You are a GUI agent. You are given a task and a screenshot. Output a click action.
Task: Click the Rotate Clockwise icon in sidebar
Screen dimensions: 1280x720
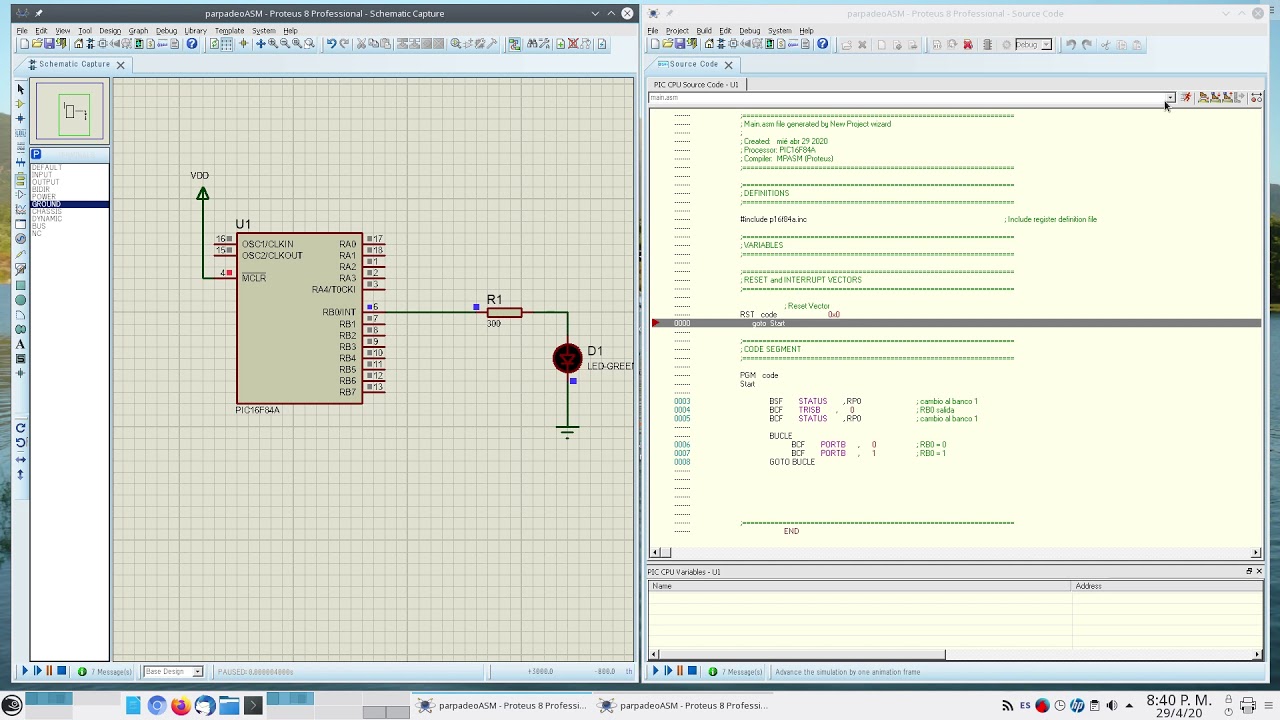pos(20,427)
